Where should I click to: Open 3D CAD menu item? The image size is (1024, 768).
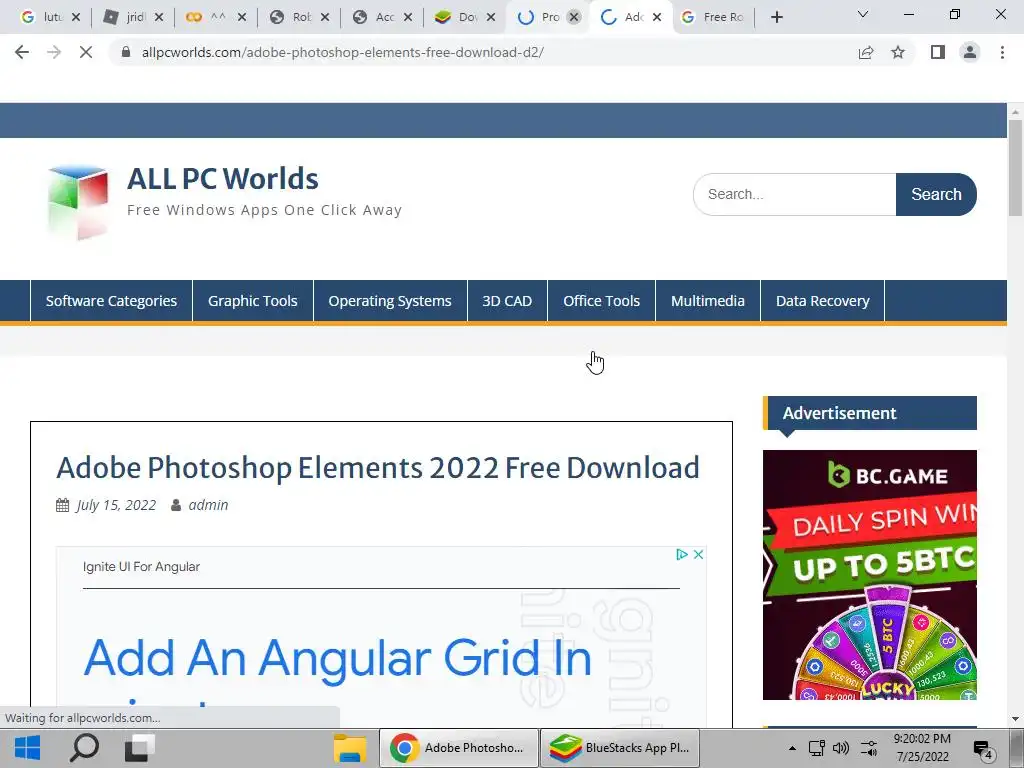coord(507,301)
